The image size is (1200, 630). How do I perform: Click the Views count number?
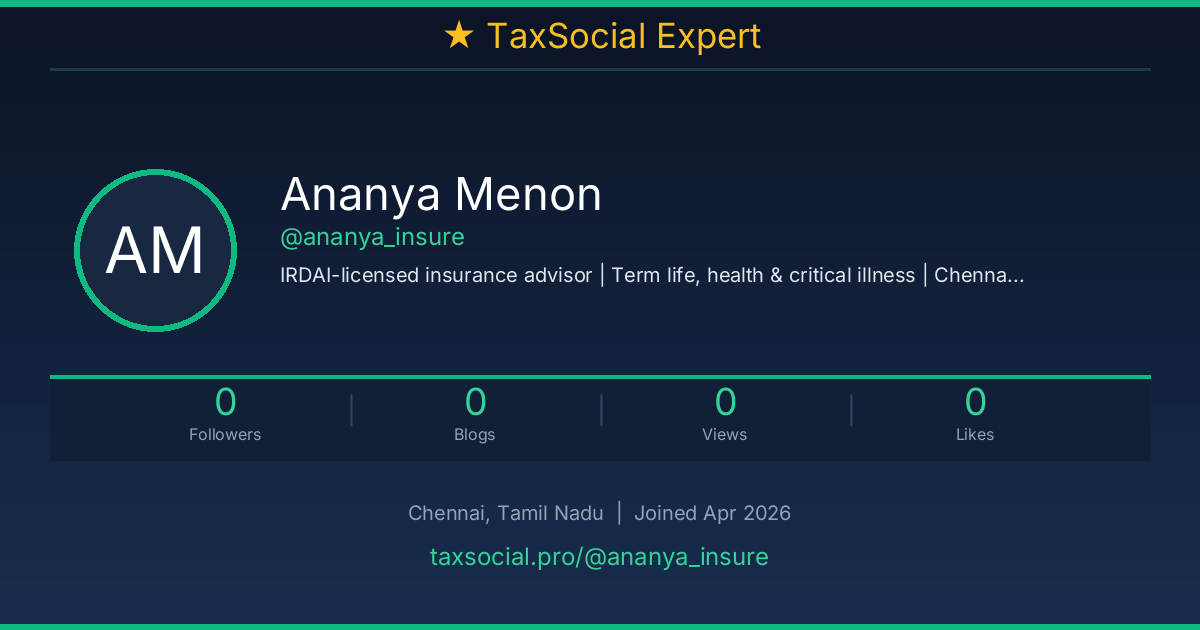click(725, 402)
